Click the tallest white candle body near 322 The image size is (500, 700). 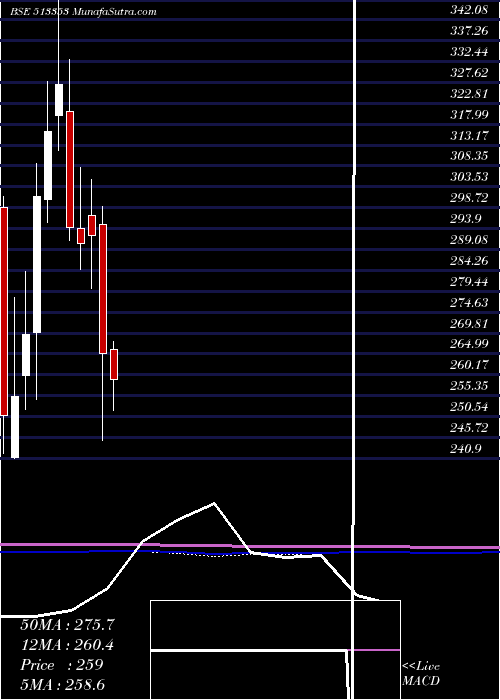[x=59, y=100]
